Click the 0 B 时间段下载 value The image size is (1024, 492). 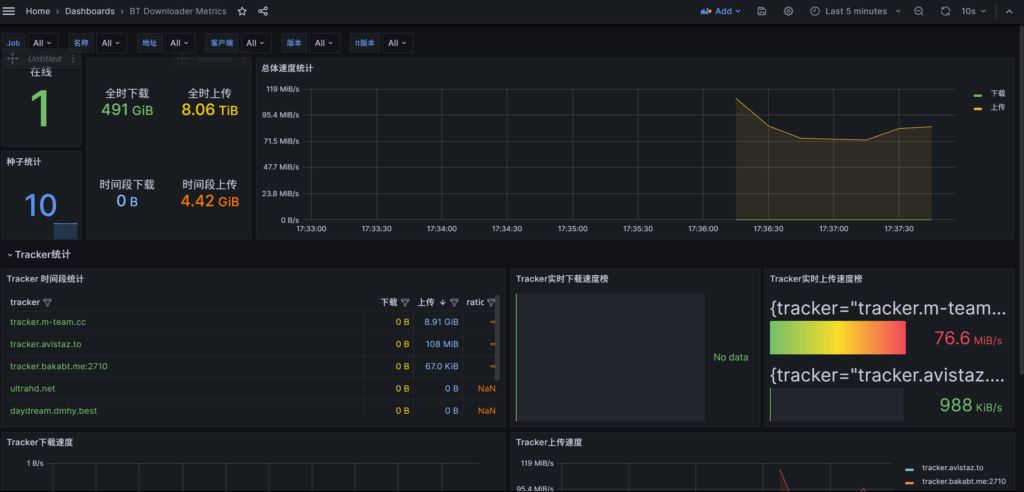[127, 201]
